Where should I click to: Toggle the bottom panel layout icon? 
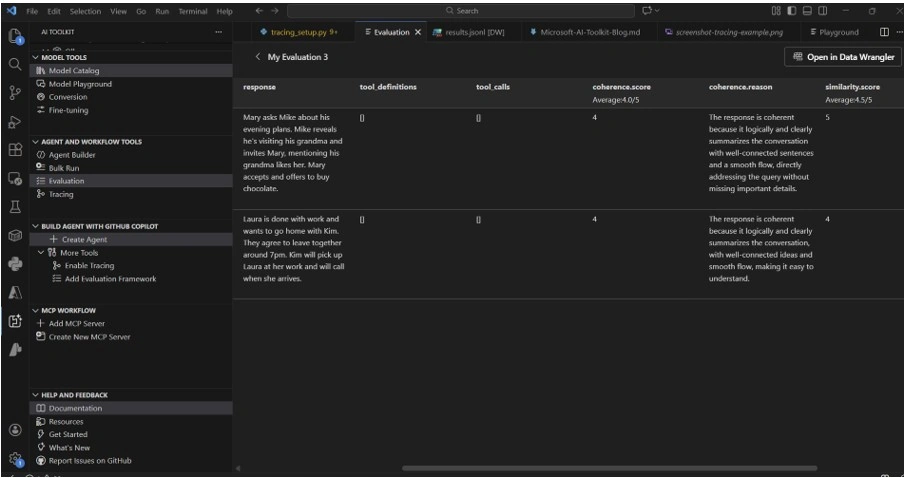point(807,11)
